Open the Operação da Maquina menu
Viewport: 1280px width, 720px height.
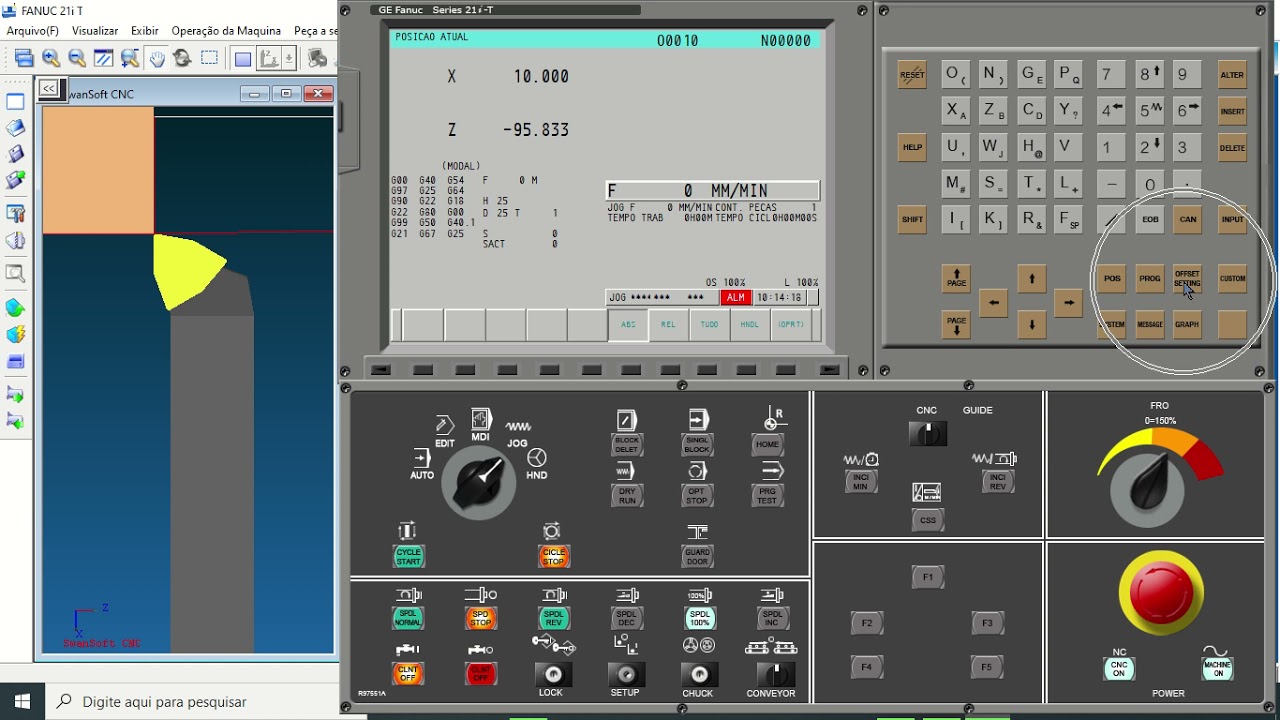(226, 31)
